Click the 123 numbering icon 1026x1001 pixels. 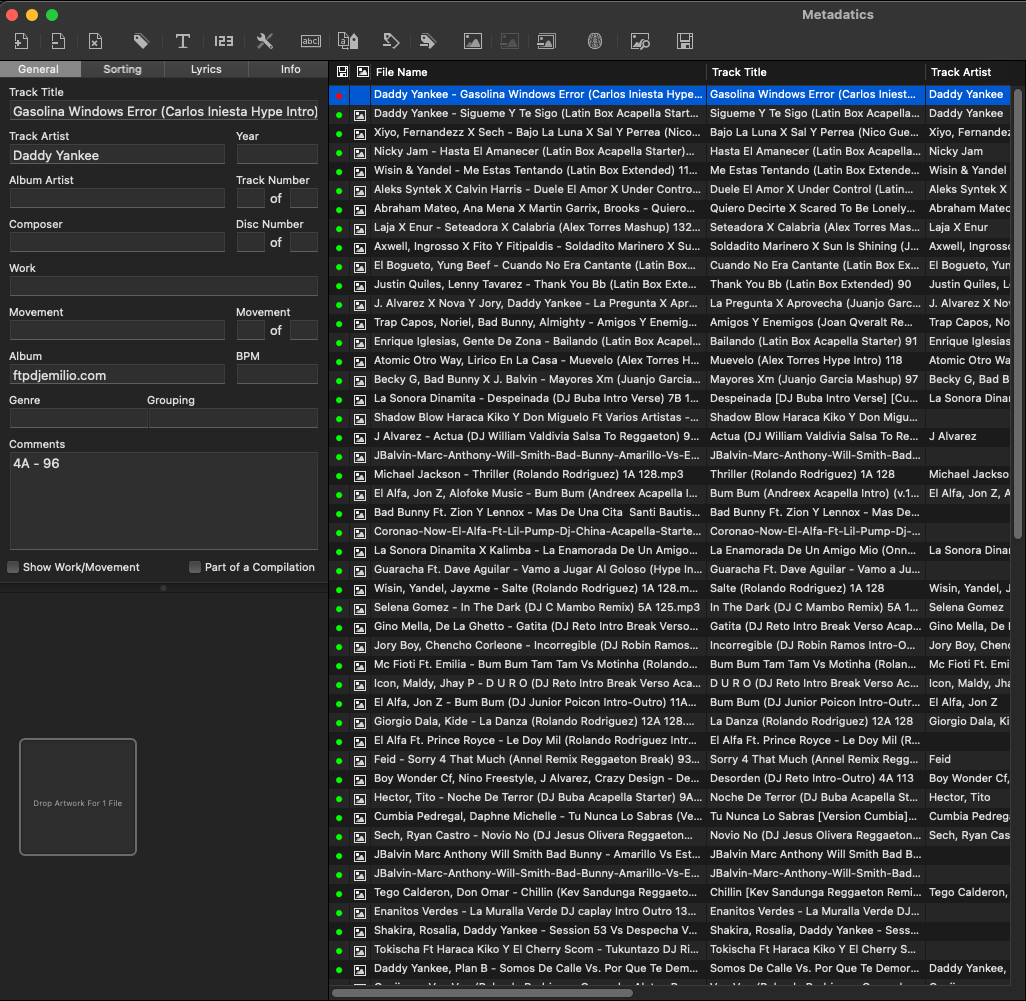pos(223,41)
